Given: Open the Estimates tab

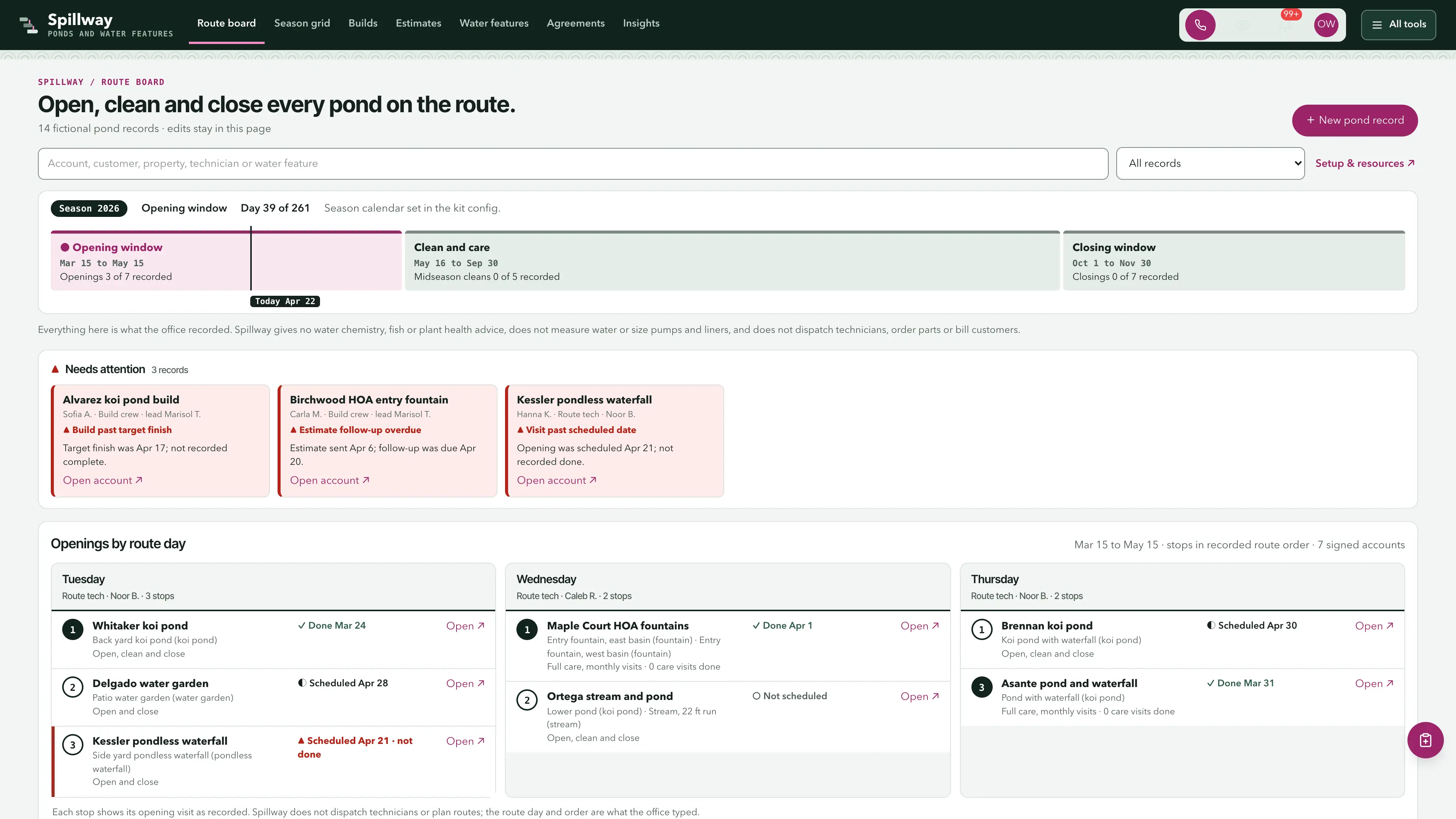Looking at the screenshot, I should [418, 23].
